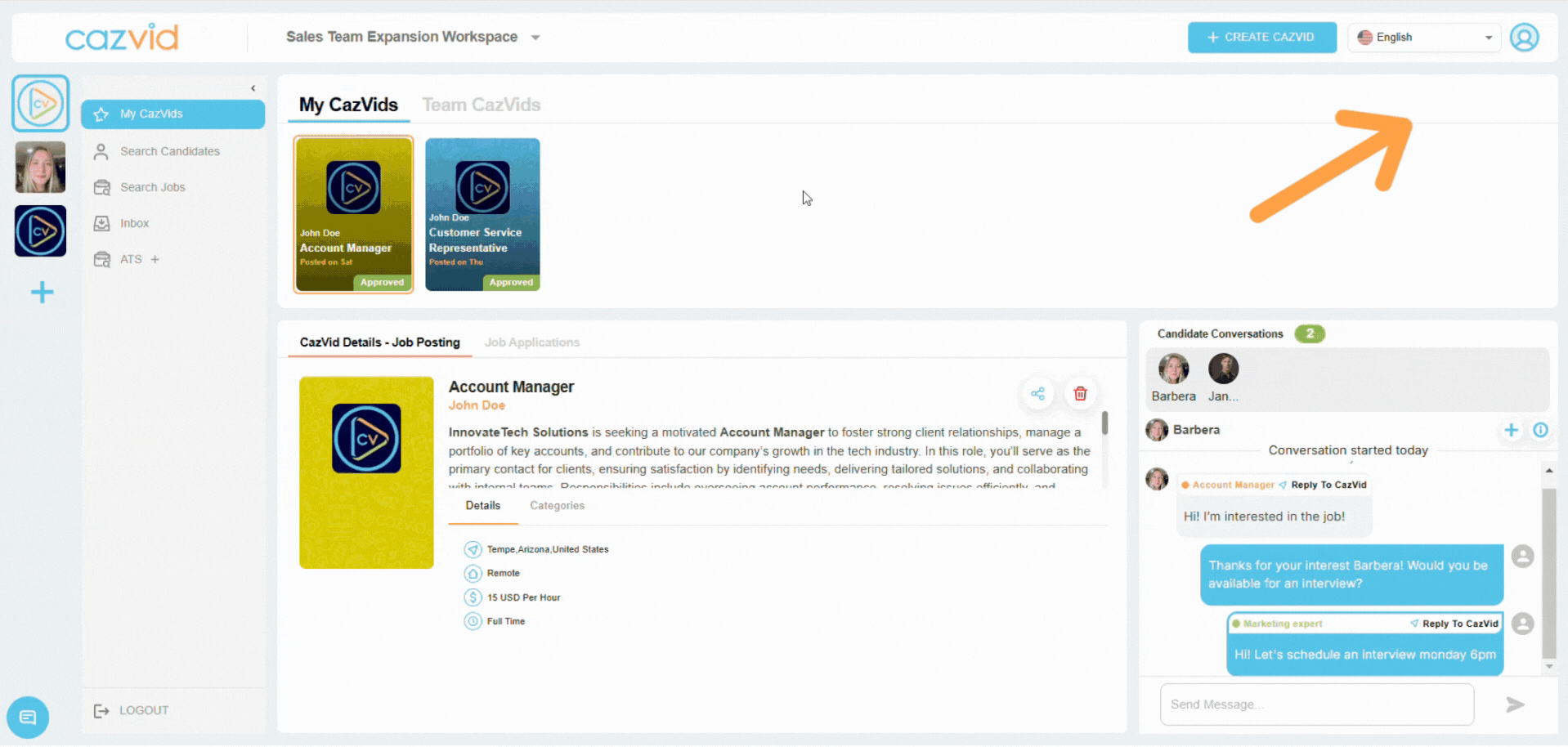
Task: Open the Sales Team Expansion Workspace dropdown
Action: click(x=413, y=37)
